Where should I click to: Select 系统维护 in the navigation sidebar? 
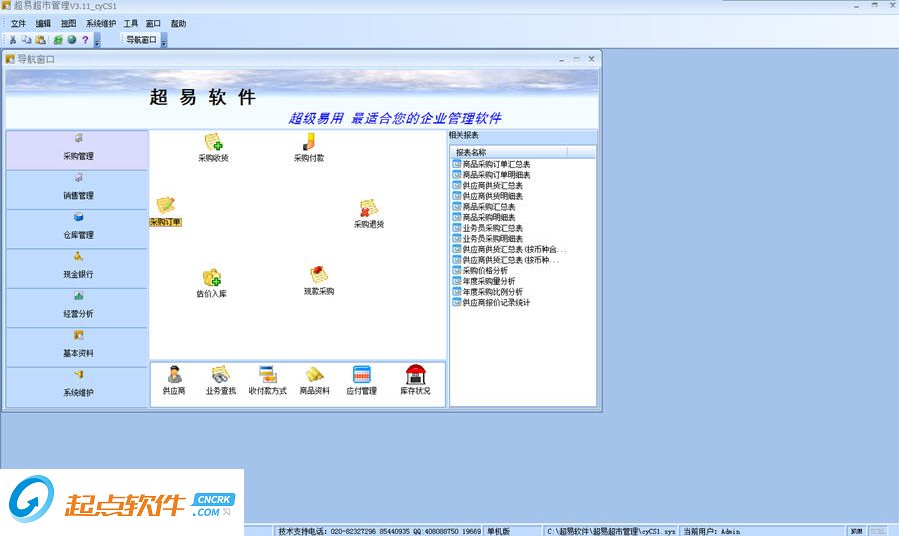77,388
